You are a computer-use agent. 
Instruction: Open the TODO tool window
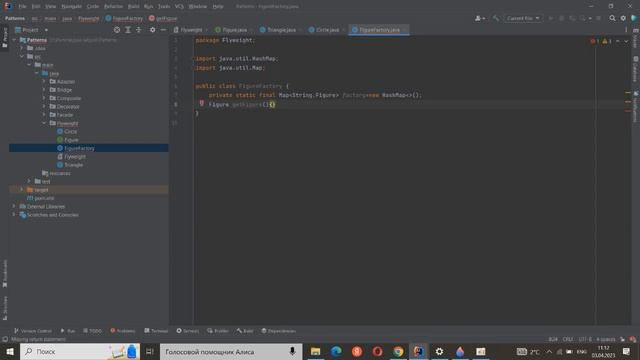(x=92, y=331)
